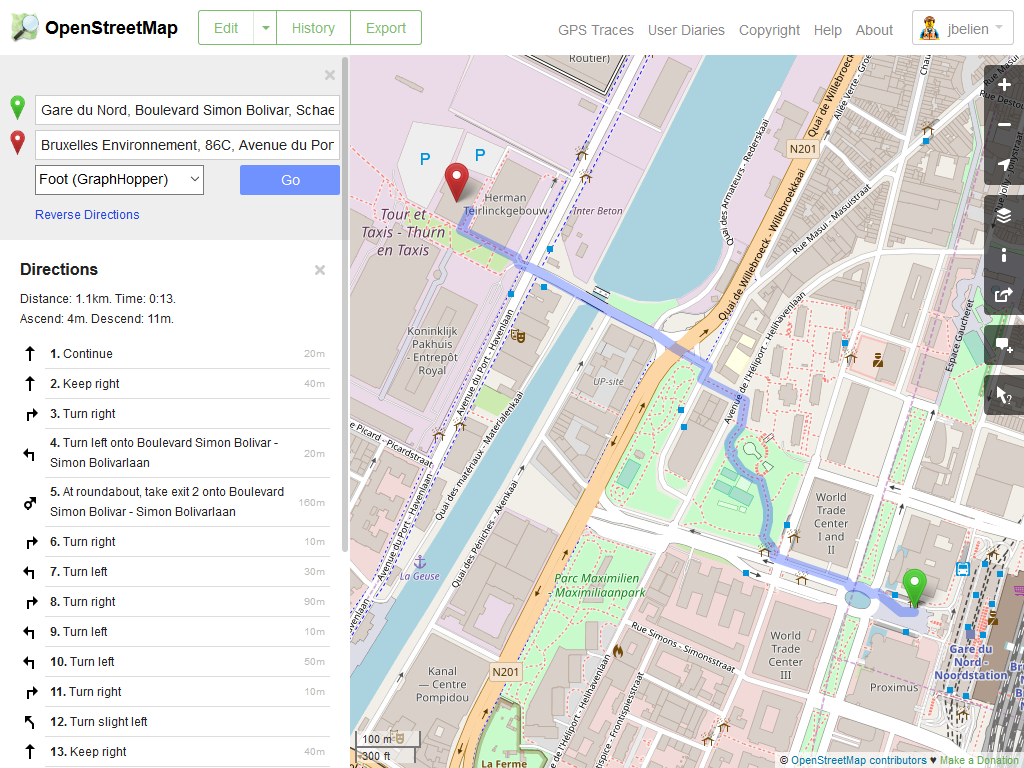This screenshot has width=1024, height=768.
Task: Click the Reverse Directions link
Action: click(87, 215)
